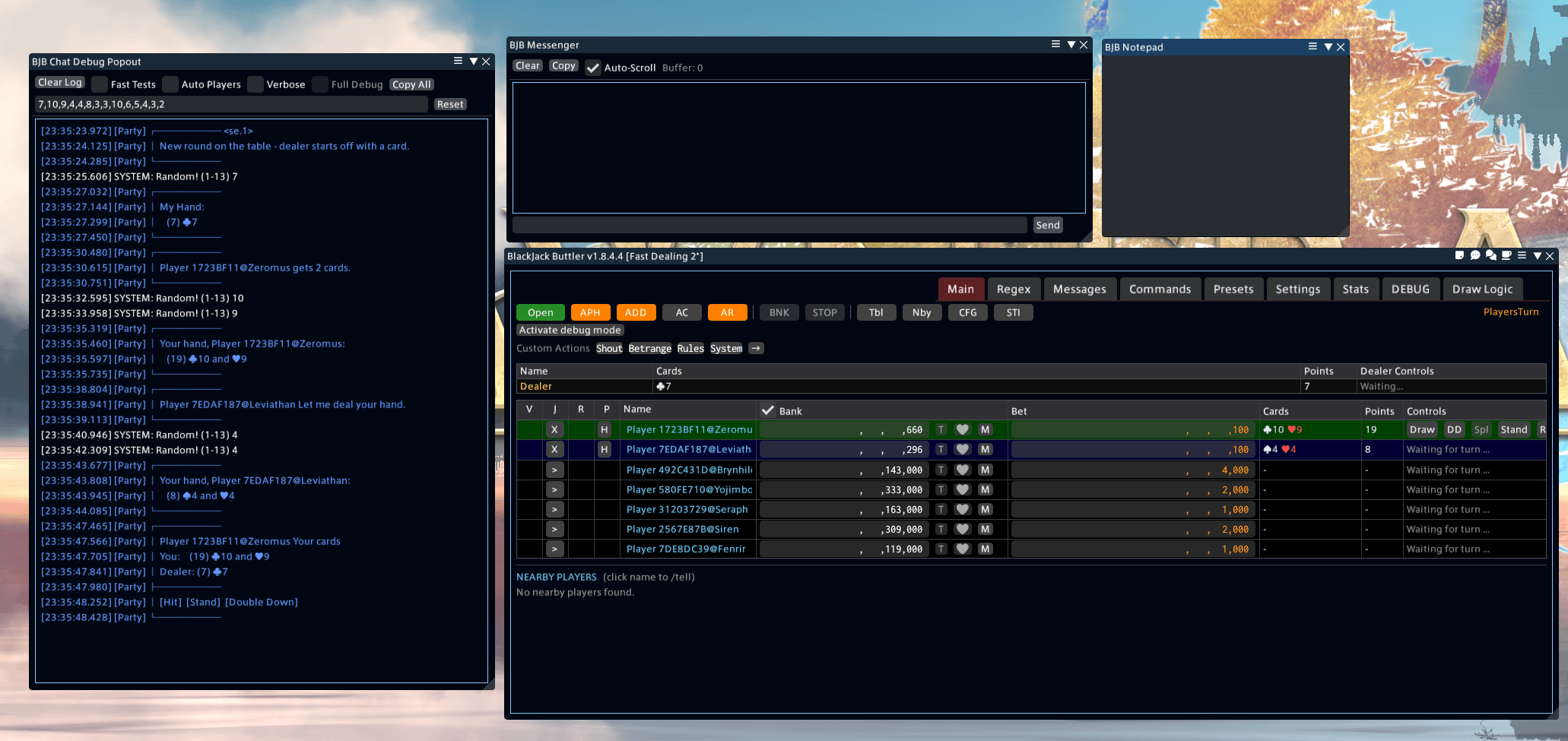Open the Commands tab

[1160, 289]
